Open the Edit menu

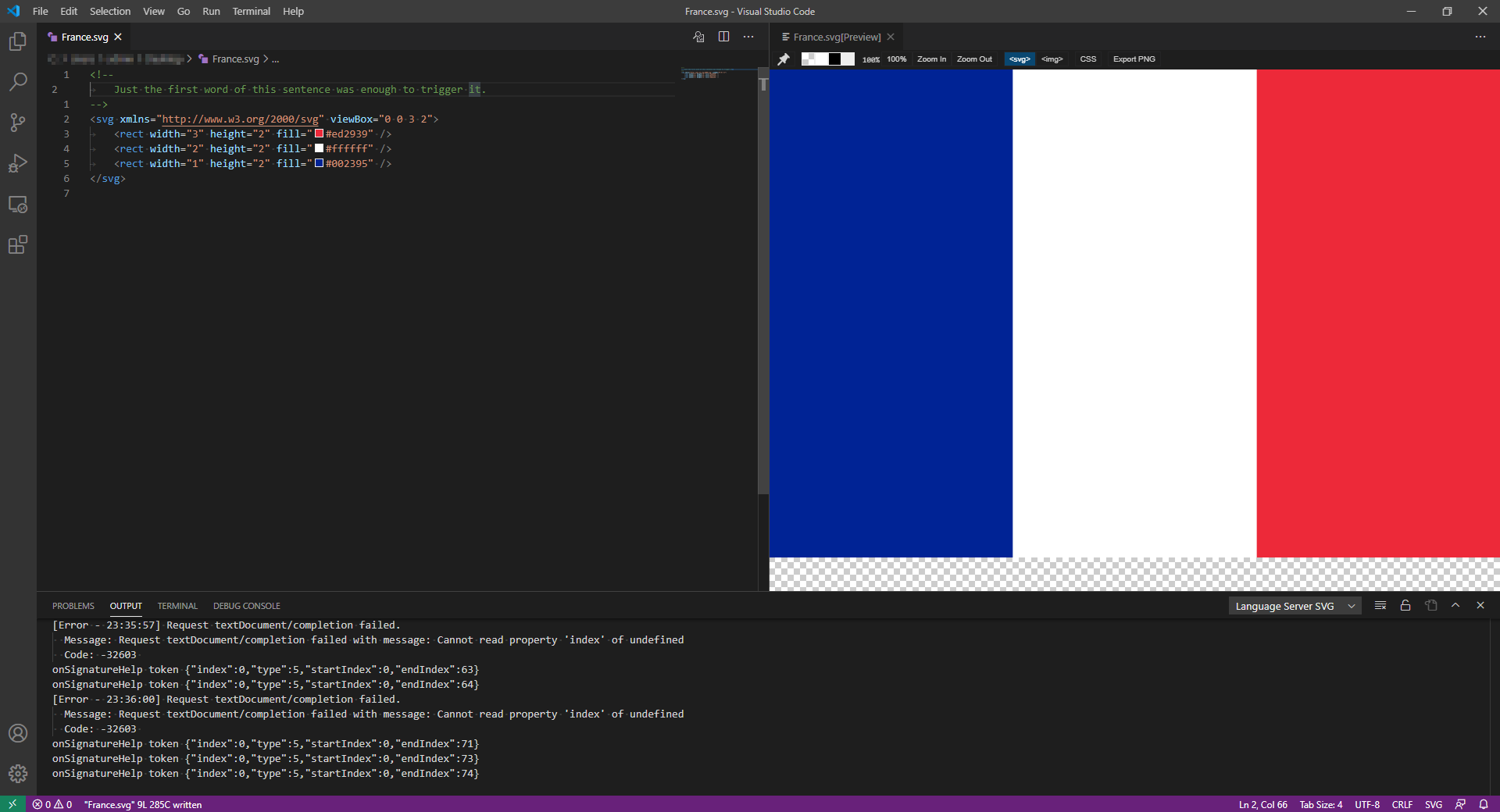point(69,11)
